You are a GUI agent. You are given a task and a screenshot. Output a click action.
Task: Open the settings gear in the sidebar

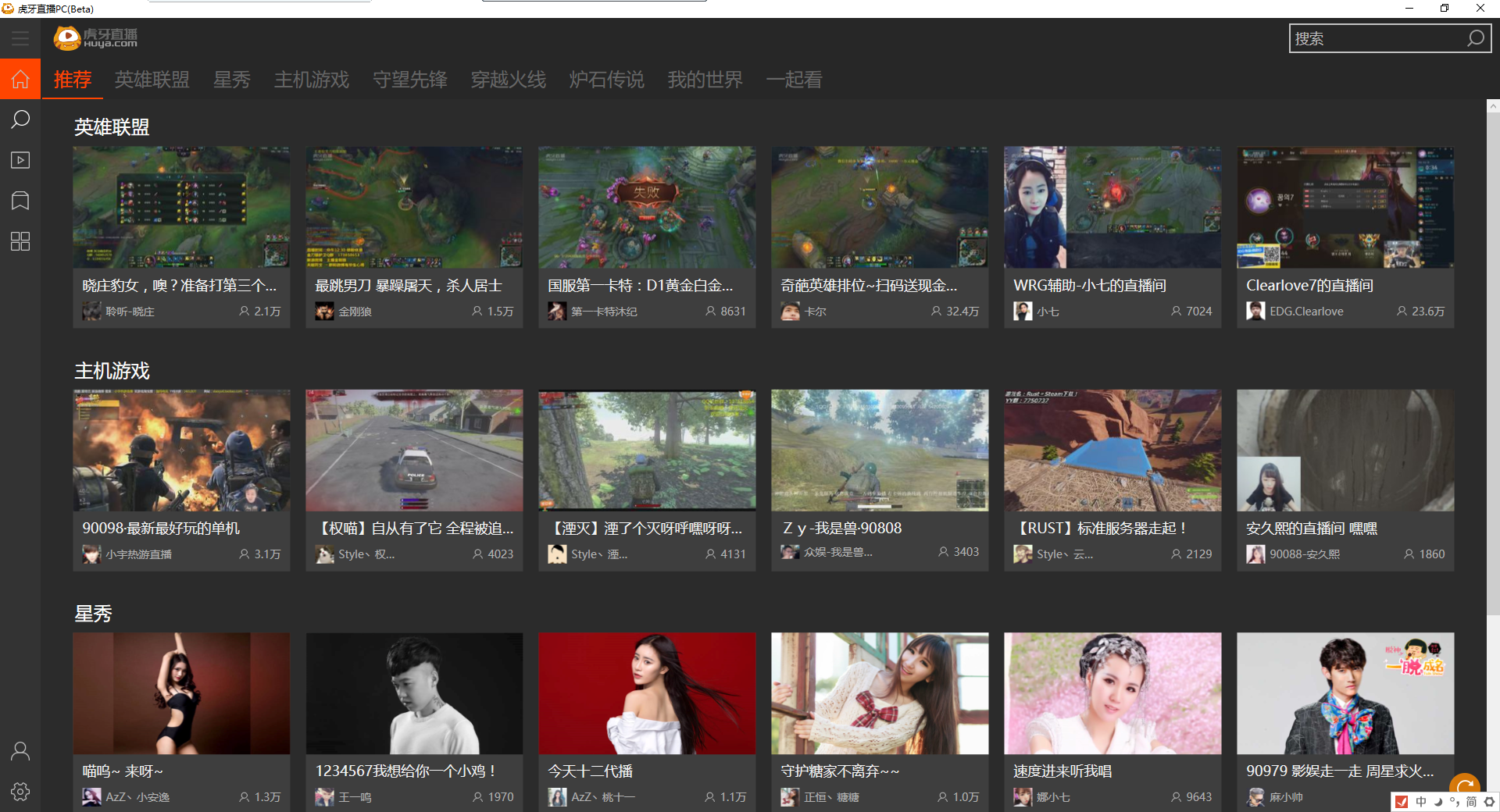tap(20, 792)
